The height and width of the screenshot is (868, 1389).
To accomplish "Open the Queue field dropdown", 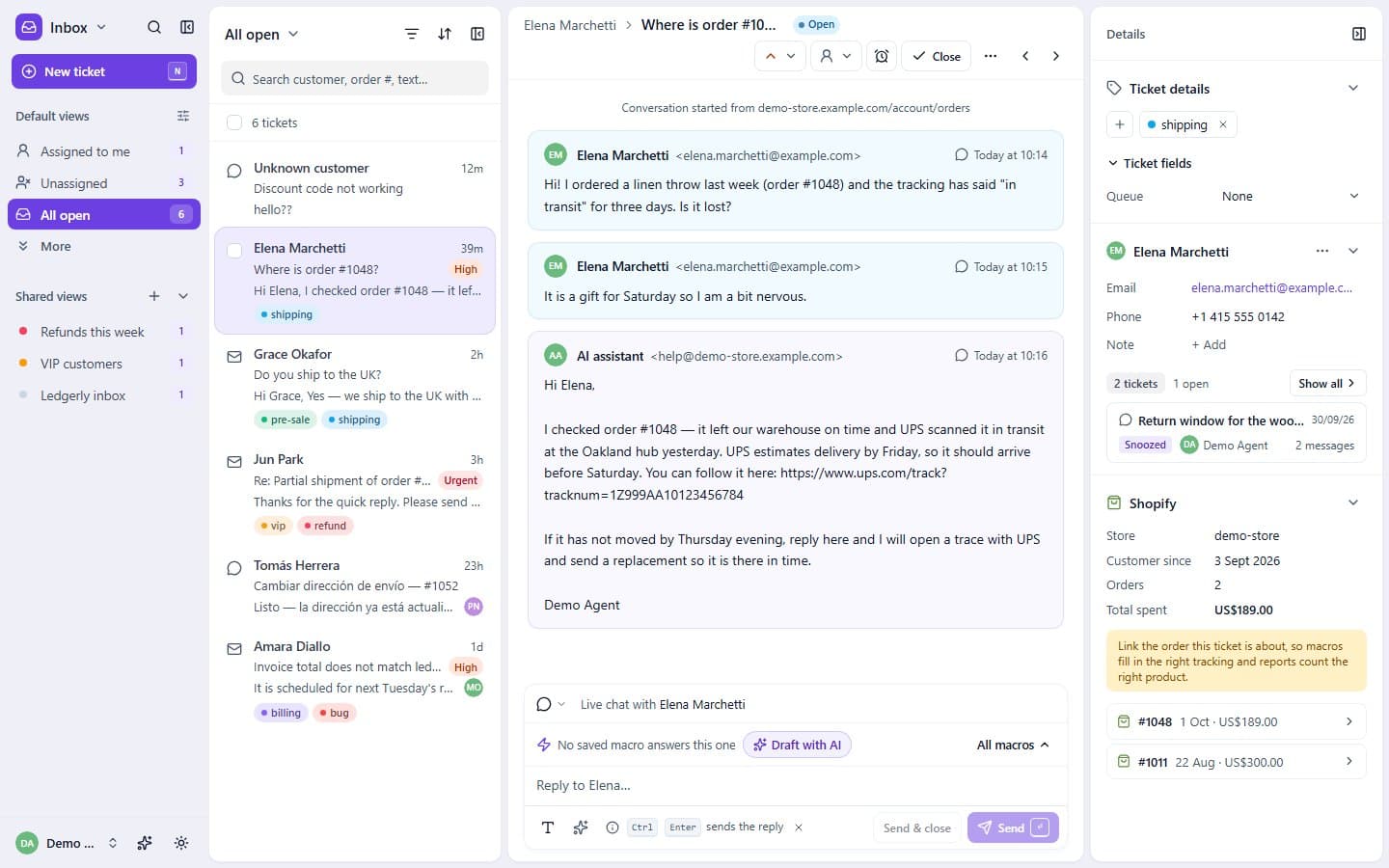I will tap(1291, 196).
